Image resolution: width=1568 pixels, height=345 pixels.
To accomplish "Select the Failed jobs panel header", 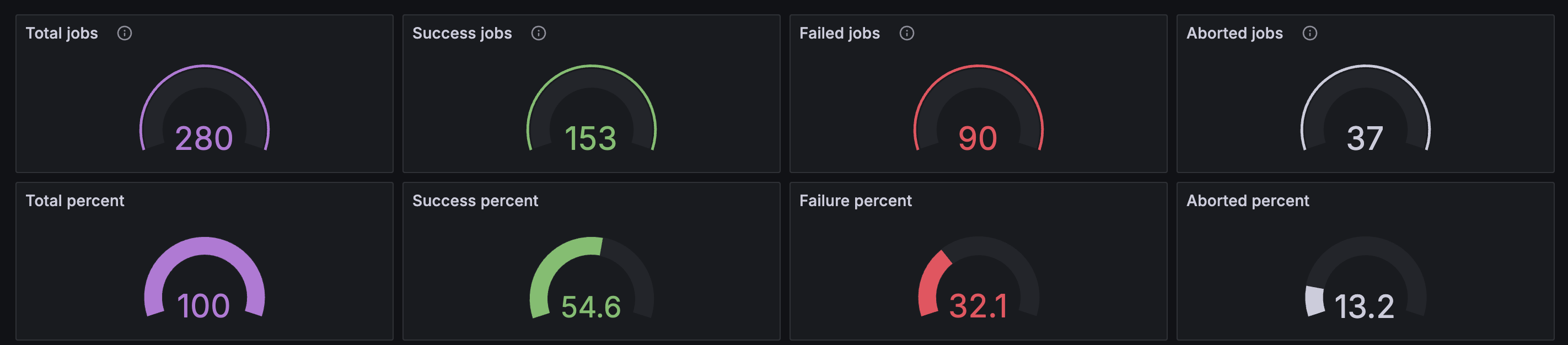I will pyautogui.click(x=839, y=34).
